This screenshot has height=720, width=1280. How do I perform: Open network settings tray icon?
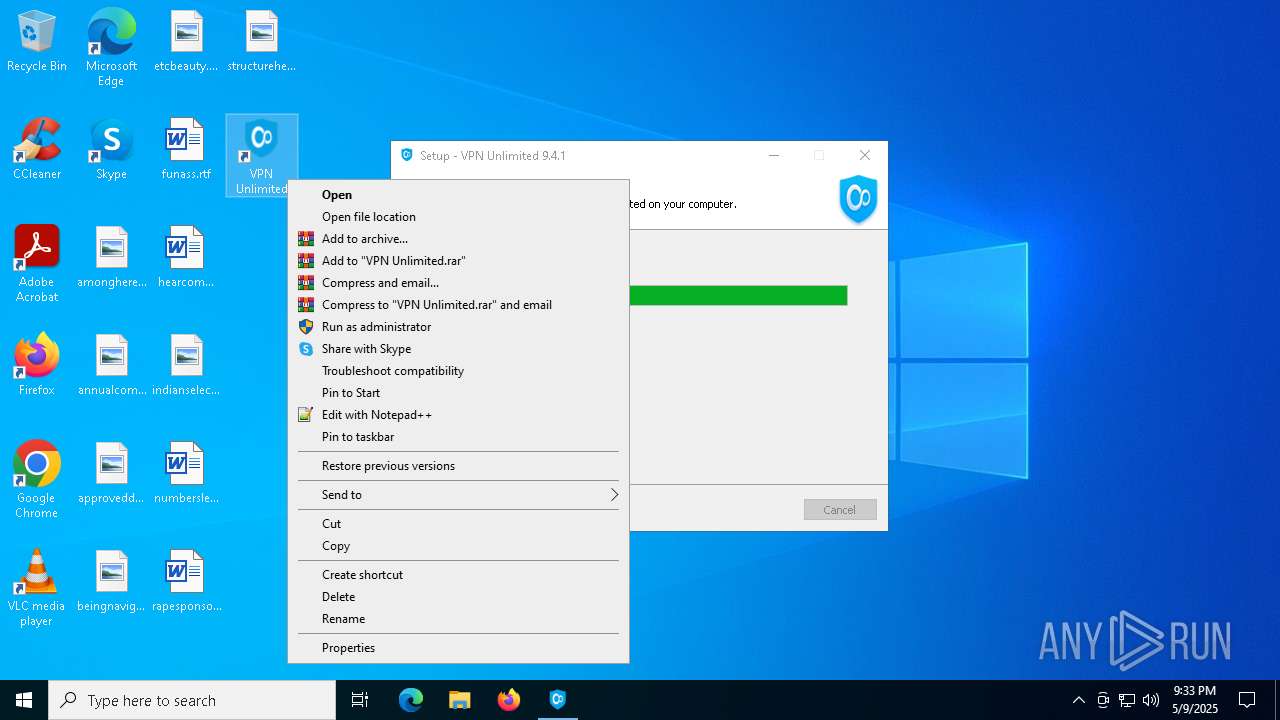pos(1127,700)
